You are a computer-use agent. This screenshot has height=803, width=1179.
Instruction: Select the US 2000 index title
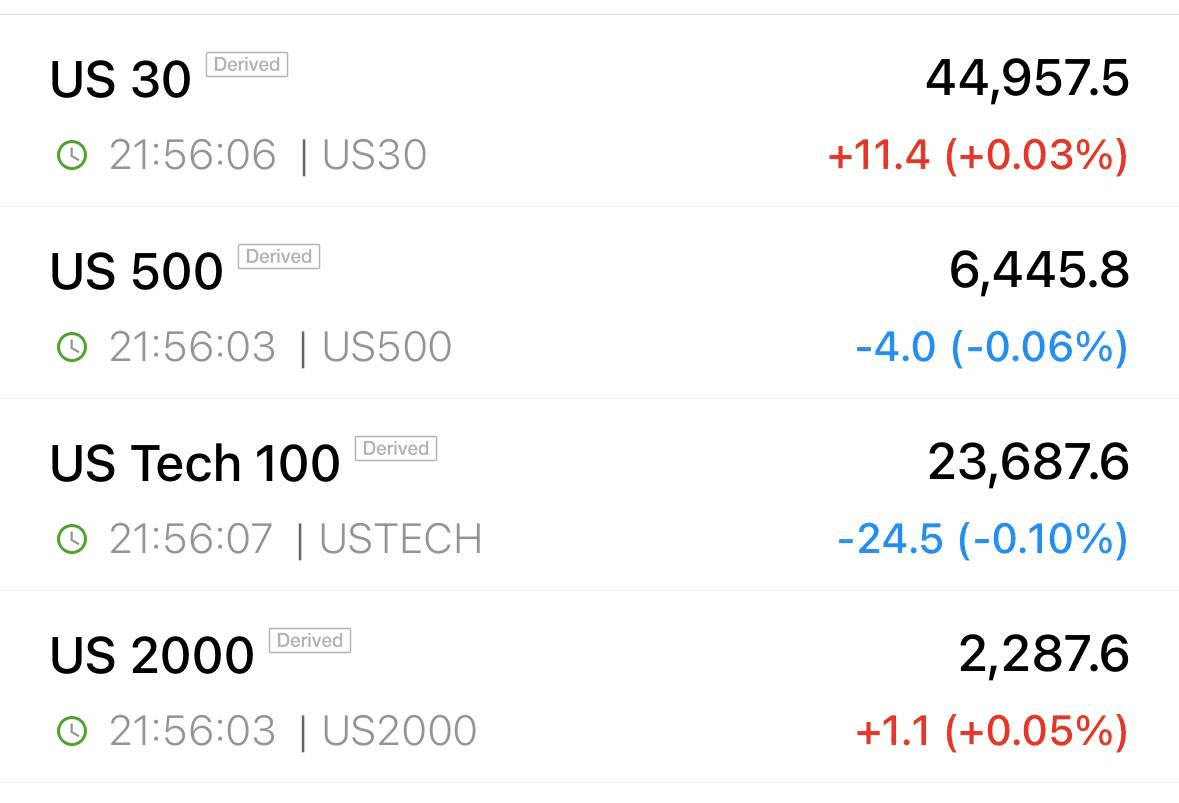coord(152,654)
